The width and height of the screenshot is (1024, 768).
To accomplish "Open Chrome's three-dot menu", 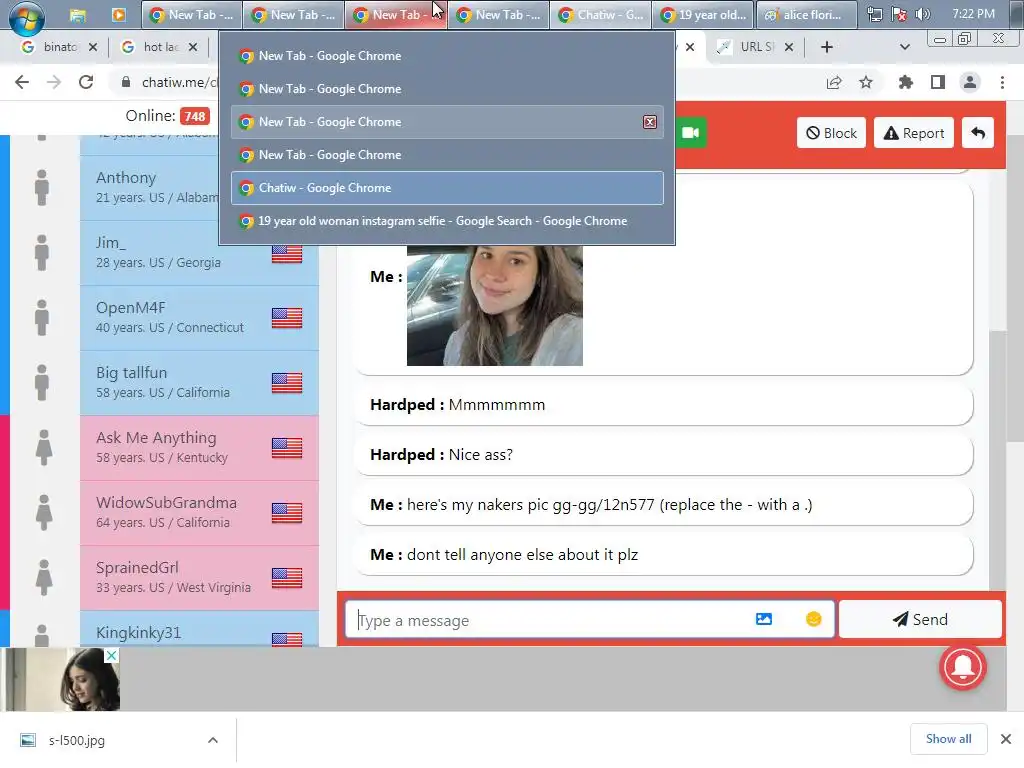I will point(1002,82).
